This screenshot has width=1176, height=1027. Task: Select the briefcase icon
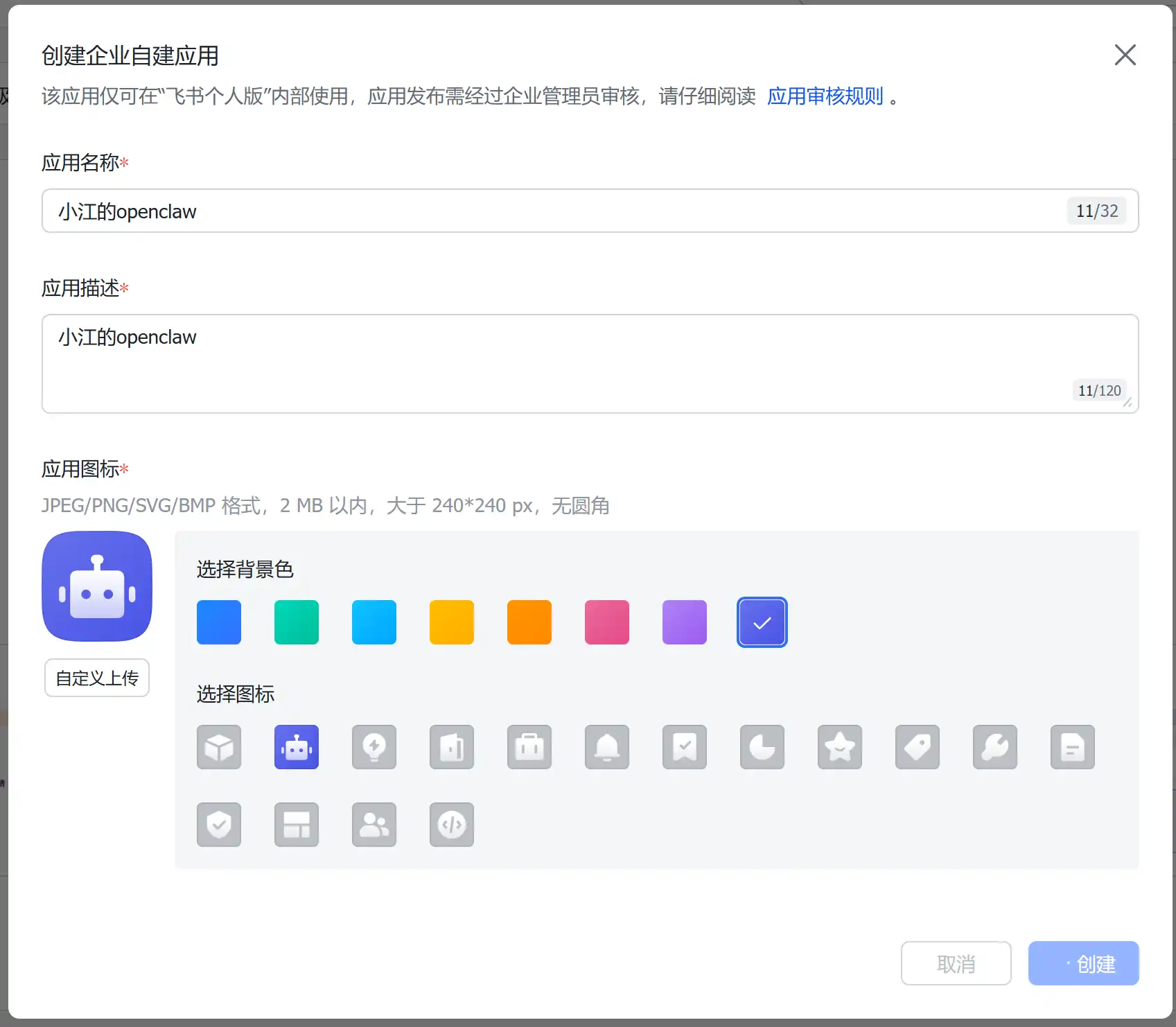(x=529, y=747)
